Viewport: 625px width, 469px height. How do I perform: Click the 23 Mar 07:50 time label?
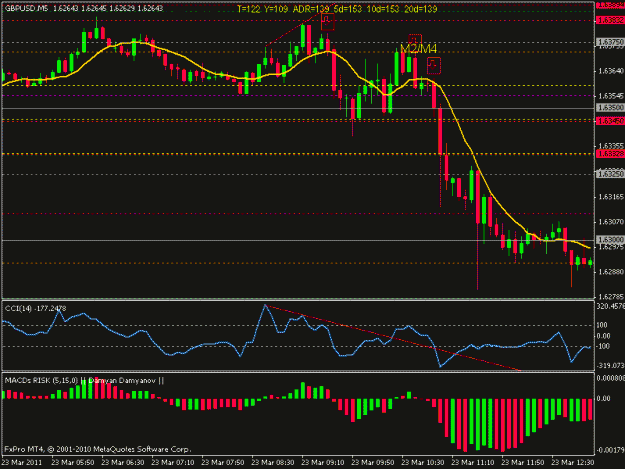point(222,462)
